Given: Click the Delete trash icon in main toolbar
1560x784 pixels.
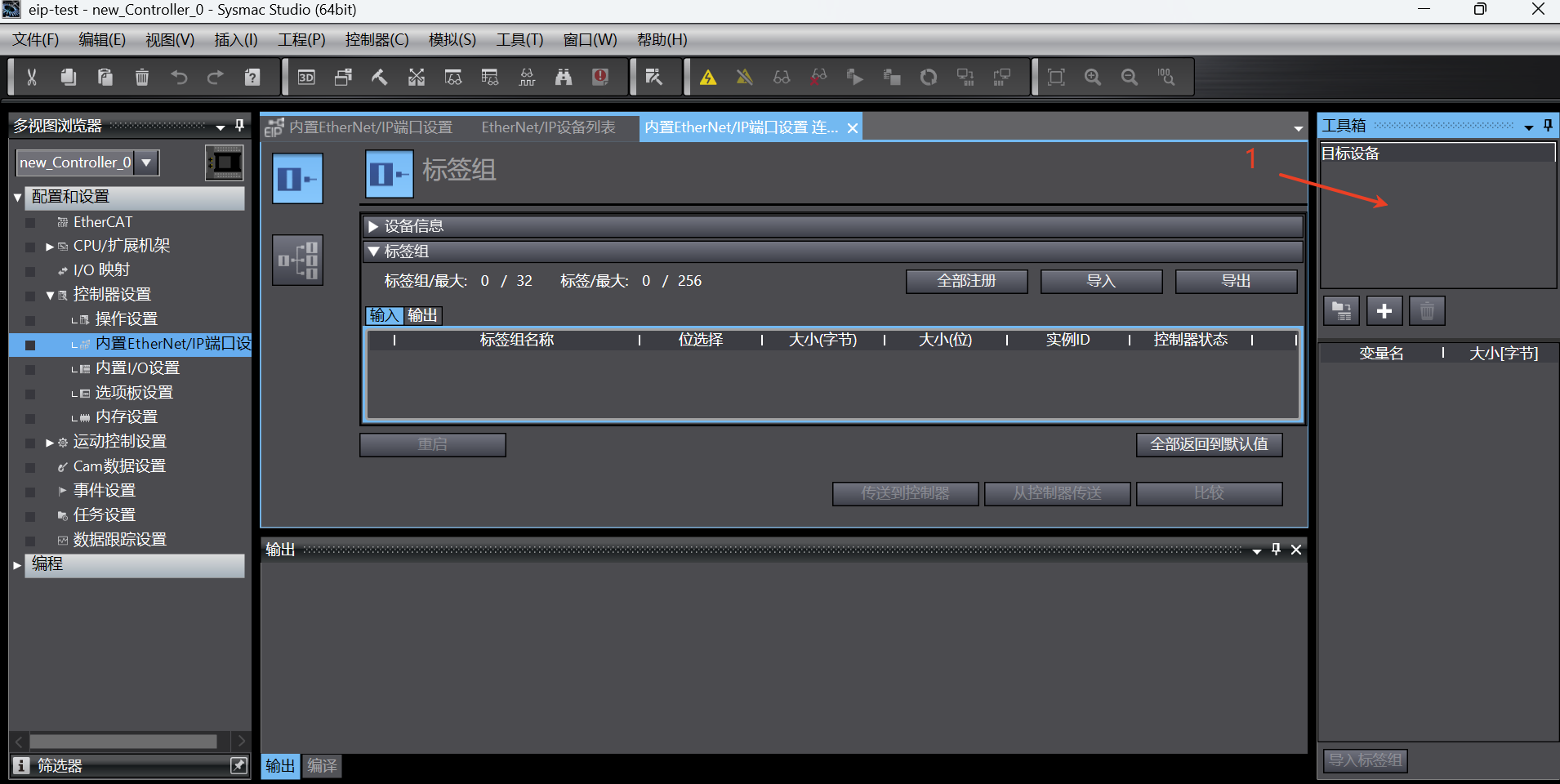Looking at the screenshot, I should [142, 77].
